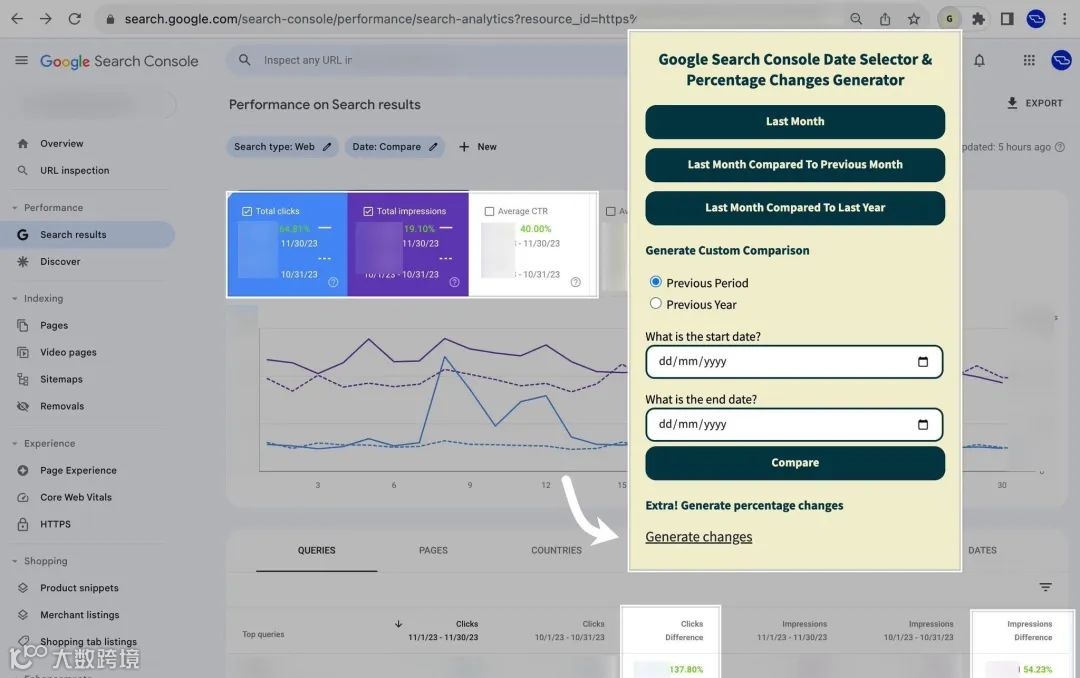Toggle the Total clicks checkbox
The image size is (1080, 678).
(x=247, y=212)
